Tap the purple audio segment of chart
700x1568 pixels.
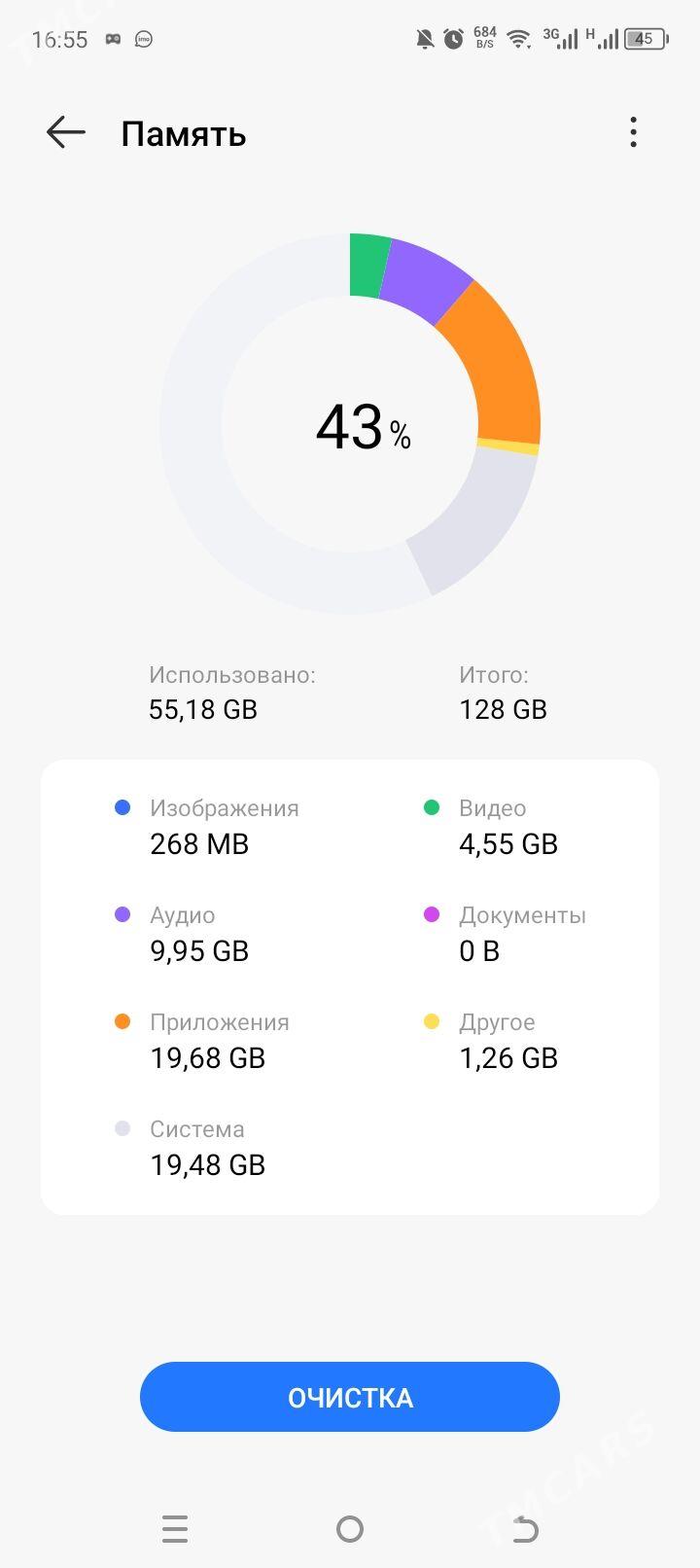pyautogui.click(x=424, y=279)
